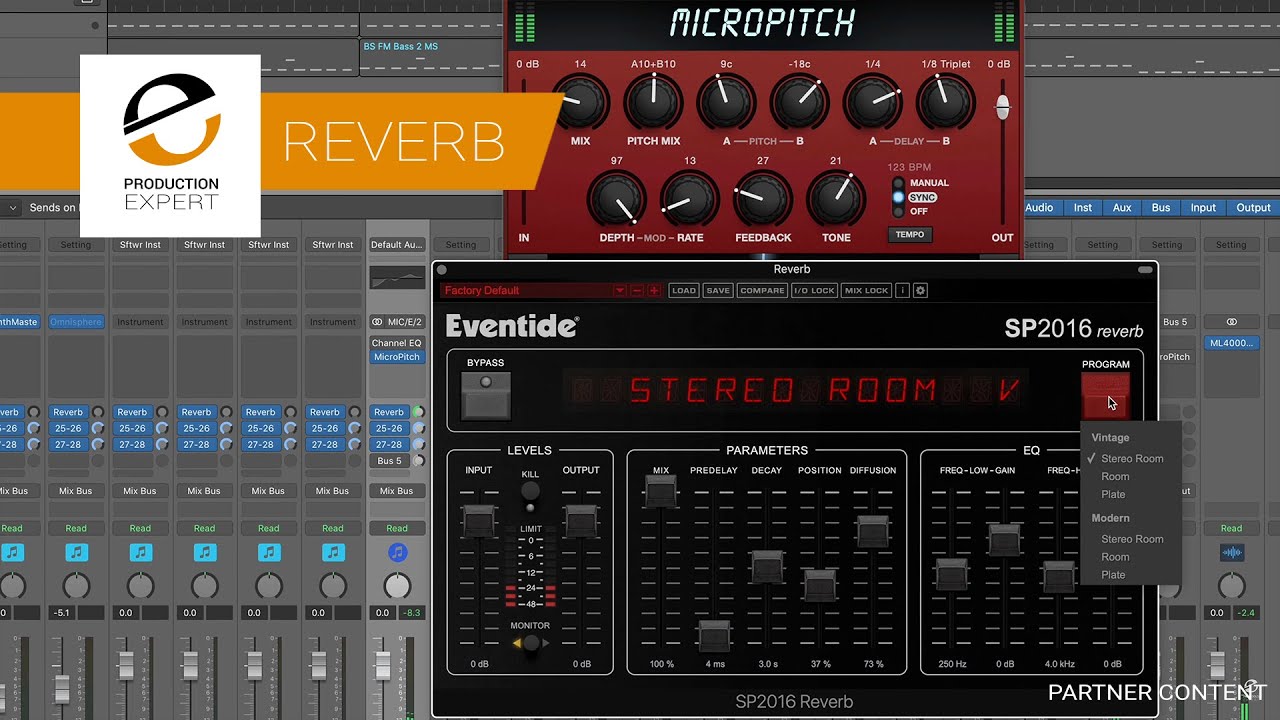Toggle the I/O LOCK button
Image resolution: width=1280 pixels, height=720 pixels.
(x=814, y=290)
